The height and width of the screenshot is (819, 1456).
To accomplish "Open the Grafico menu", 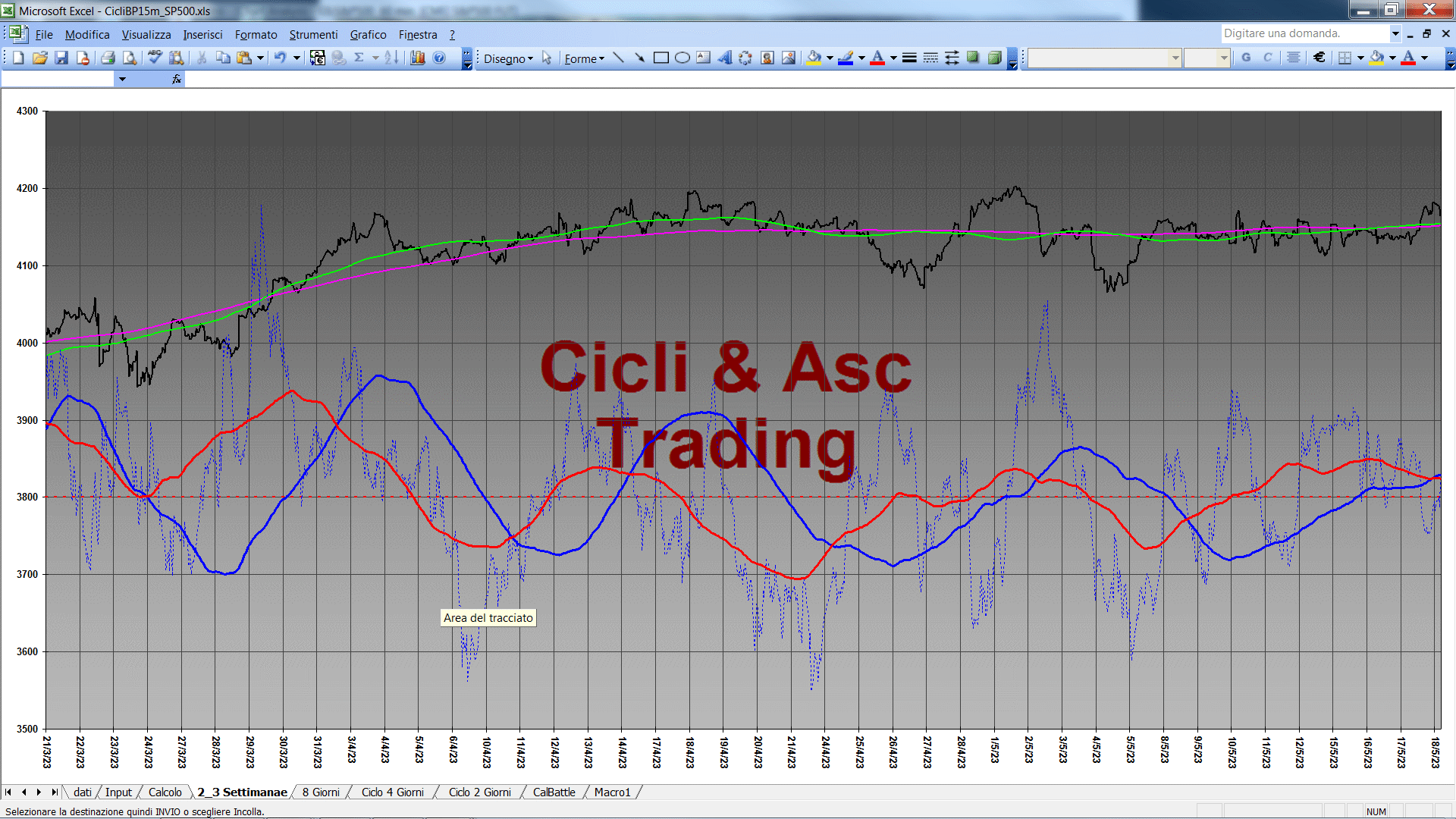I will tap(368, 35).
